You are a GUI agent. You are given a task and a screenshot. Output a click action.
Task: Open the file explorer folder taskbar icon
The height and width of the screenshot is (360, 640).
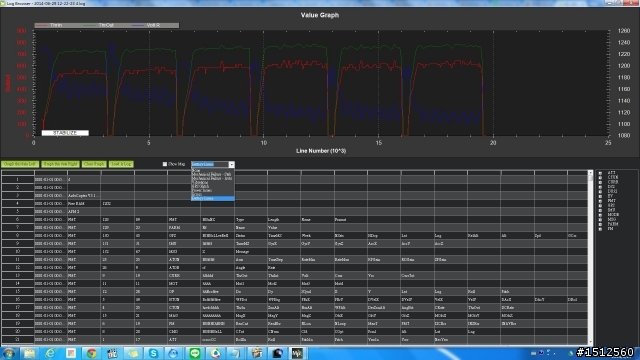click(x=29, y=353)
